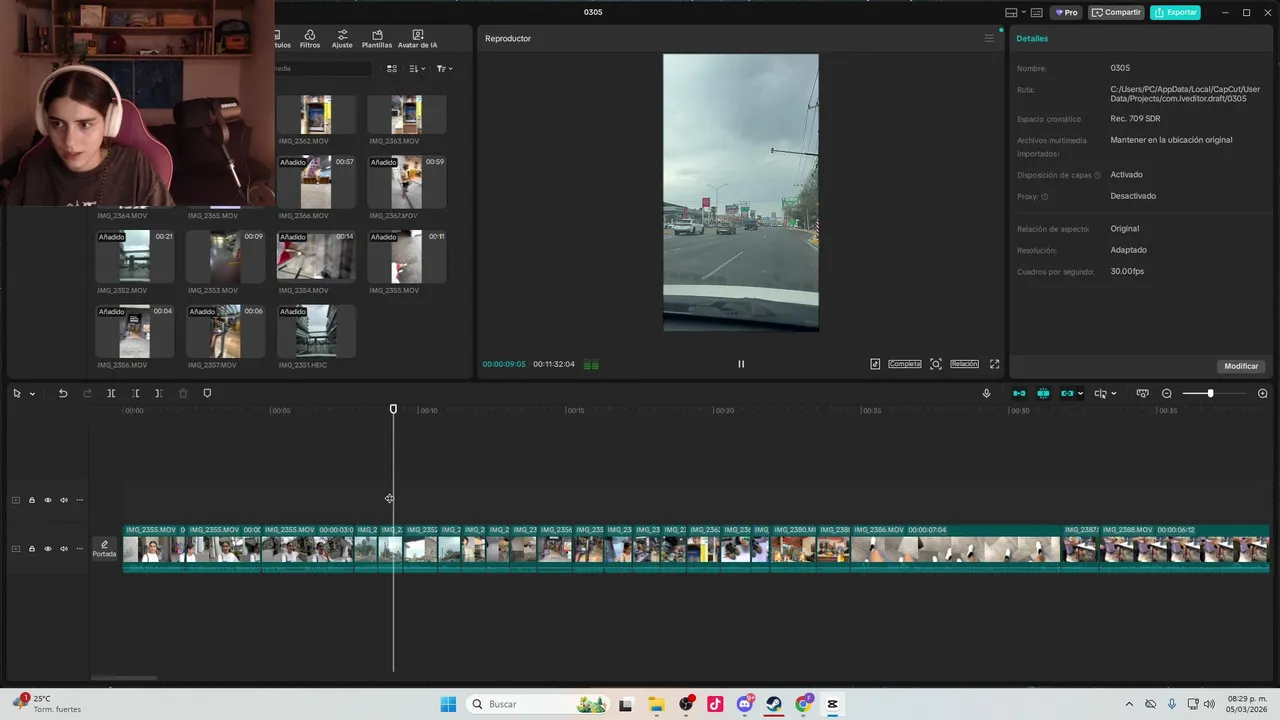This screenshot has height=720, width=1280.
Task: Open the Filtros tab
Action: (310, 39)
